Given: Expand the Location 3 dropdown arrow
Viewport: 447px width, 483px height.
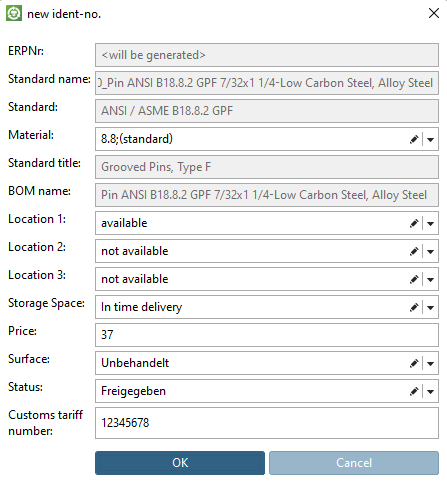Looking at the screenshot, I should tap(430, 279).
